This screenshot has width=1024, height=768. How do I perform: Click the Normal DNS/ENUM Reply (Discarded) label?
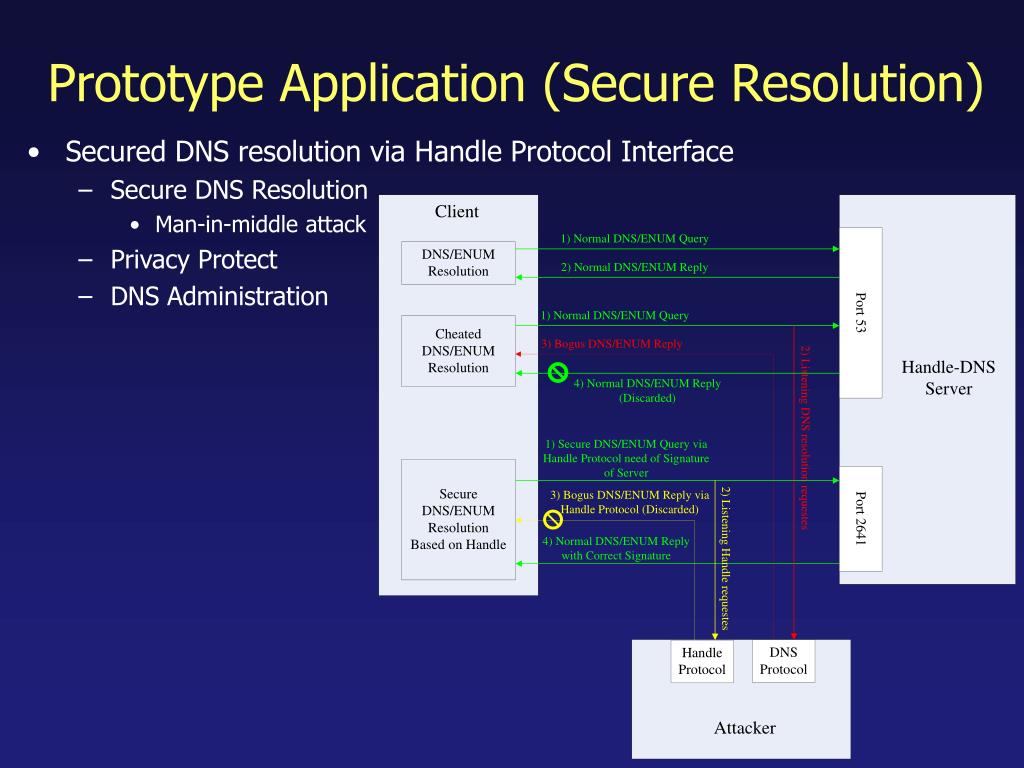[x=647, y=391]
